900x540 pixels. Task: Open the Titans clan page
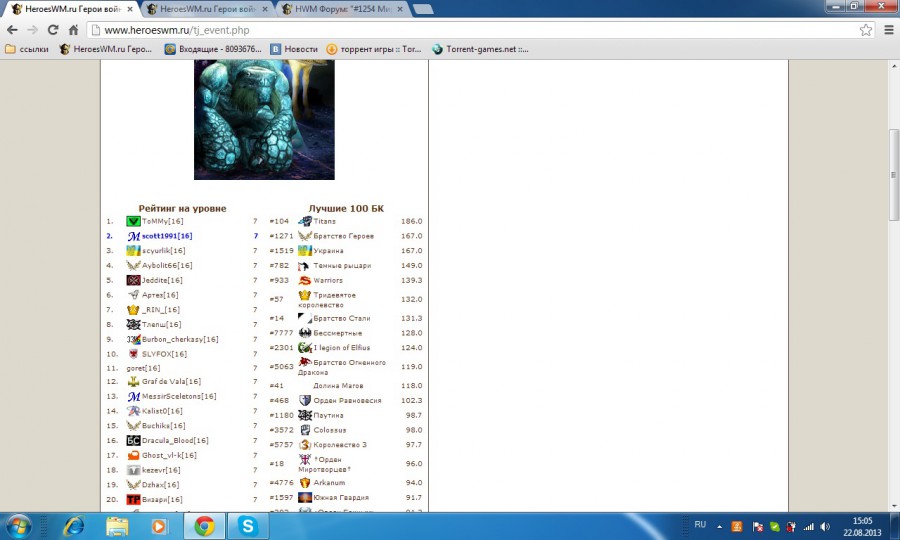pos(324,221)
